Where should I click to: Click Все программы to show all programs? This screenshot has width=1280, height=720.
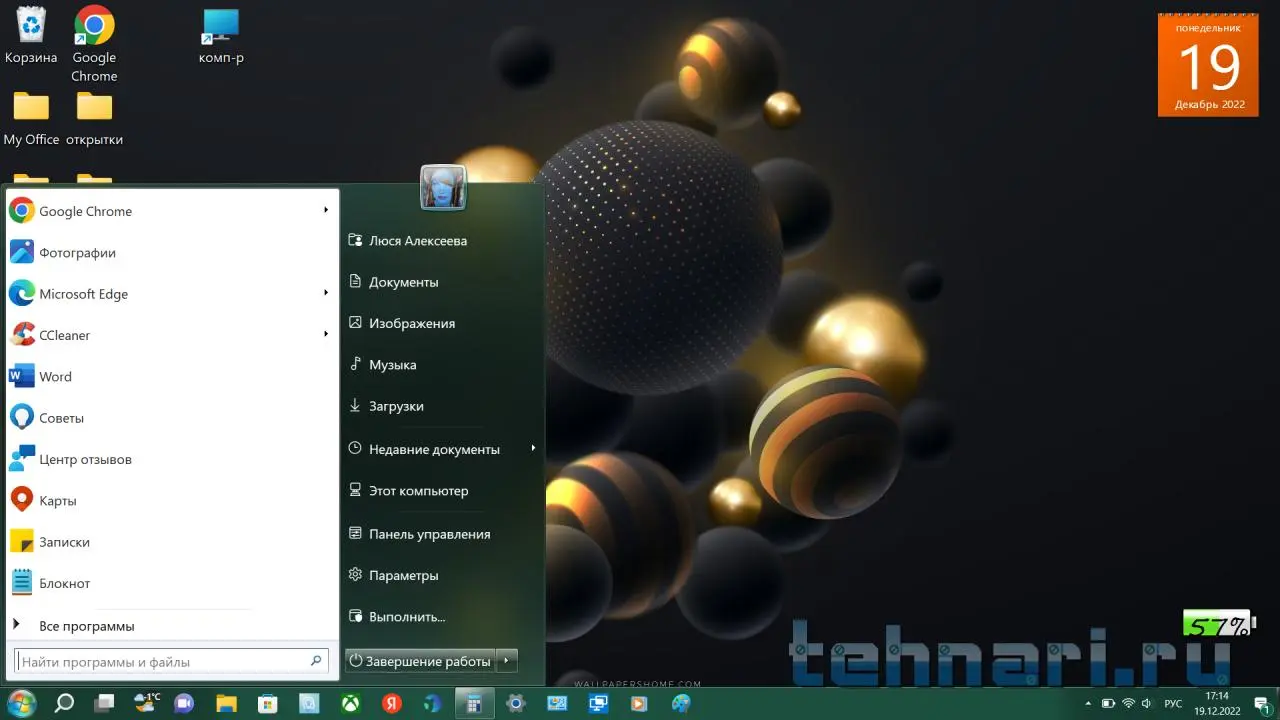point(86,626)
